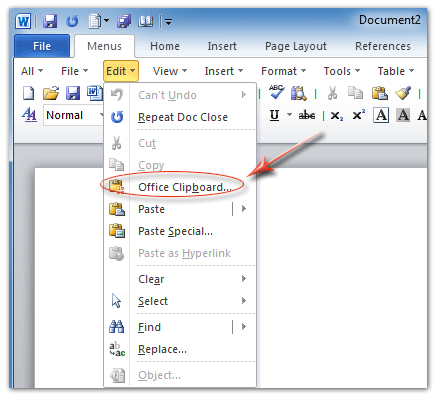Viewport: 441px width, 400px height.
Task: Switch to the Insert ribbon tab
Action: [222, 46]
